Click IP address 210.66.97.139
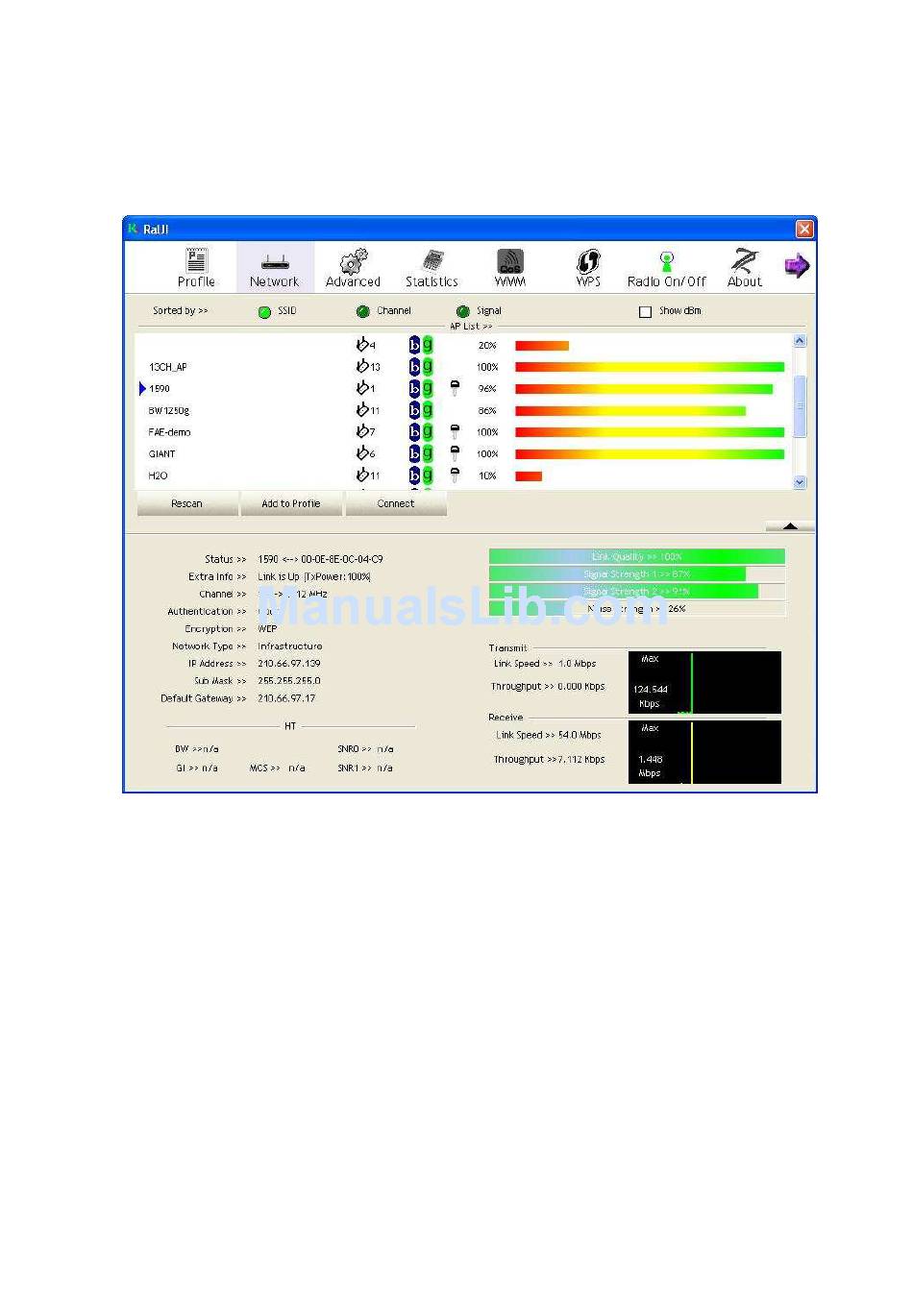Screen dimensions: 913x1316 click(289, 664)
